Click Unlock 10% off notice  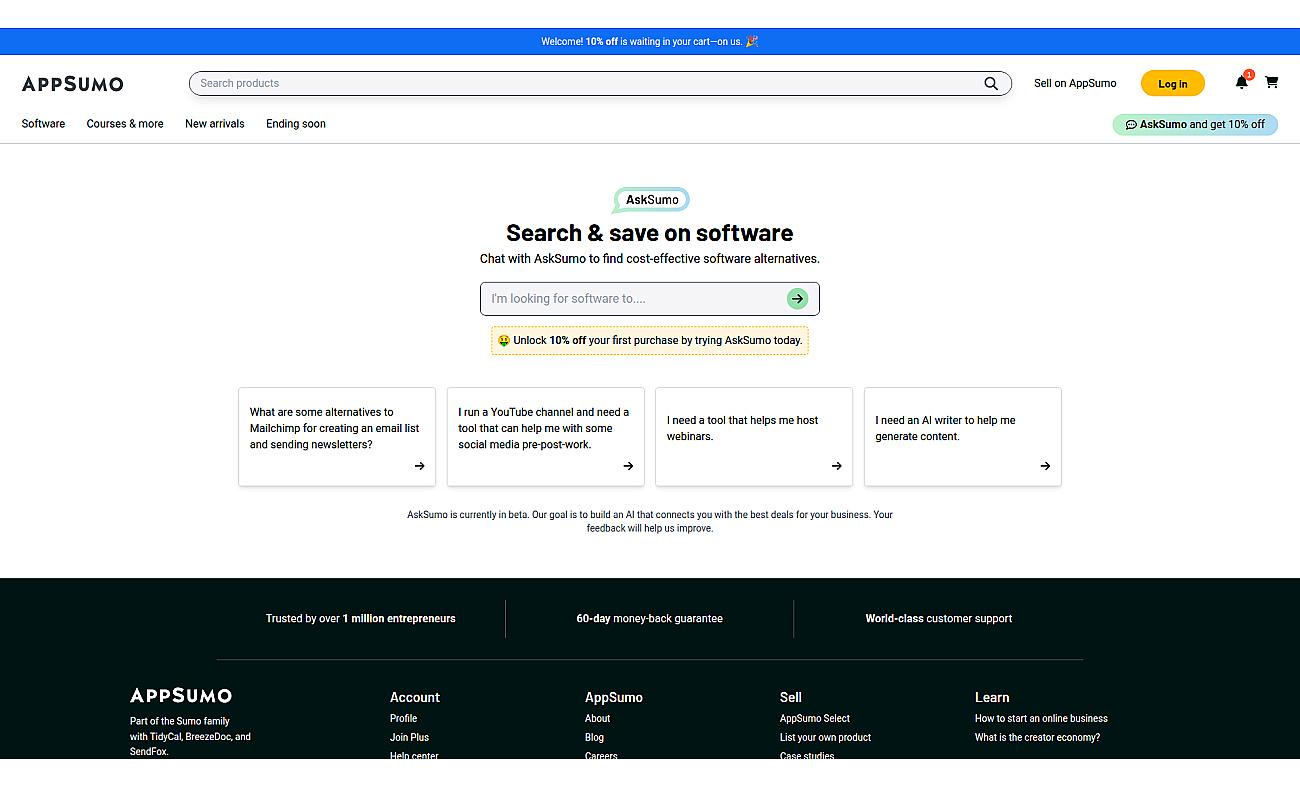[650, 341]
